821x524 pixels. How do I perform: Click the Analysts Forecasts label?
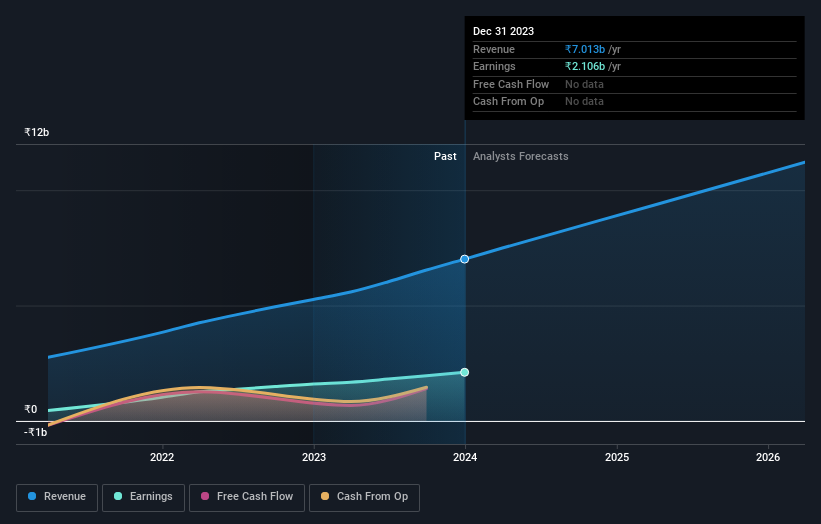pos(520,156)
